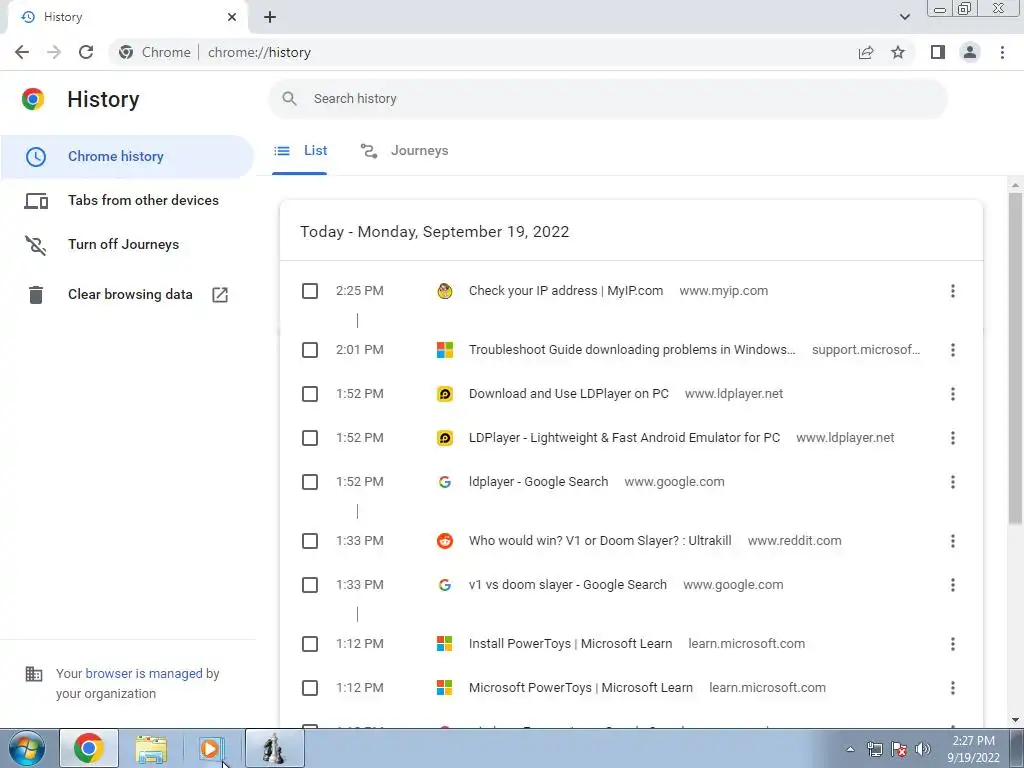Bookmark this tab with the star icon

tap(898, 52)
